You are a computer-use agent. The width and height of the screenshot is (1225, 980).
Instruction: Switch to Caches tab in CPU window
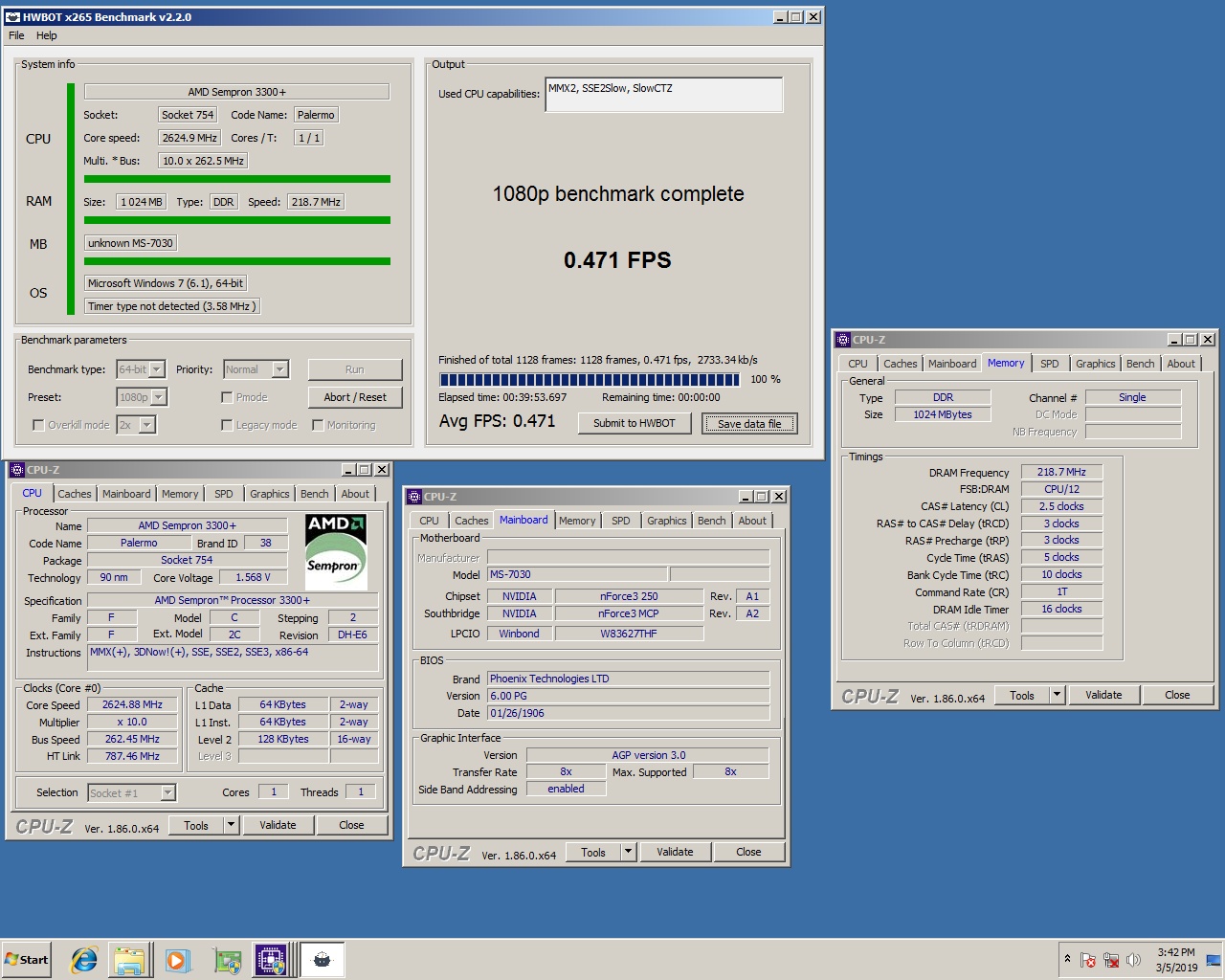click(75, 494)
